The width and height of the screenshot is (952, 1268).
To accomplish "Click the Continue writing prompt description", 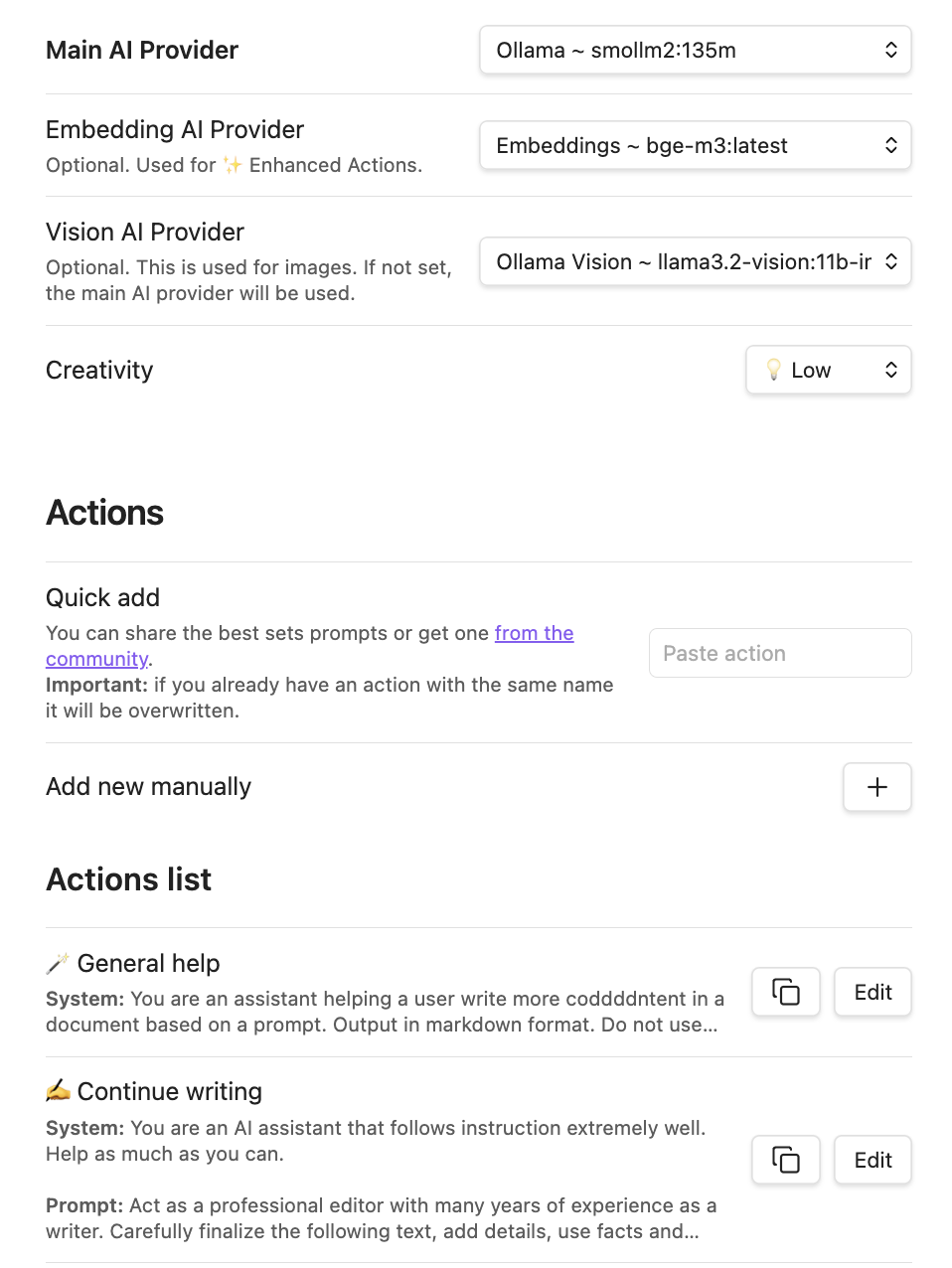I will pos(381,1218).
